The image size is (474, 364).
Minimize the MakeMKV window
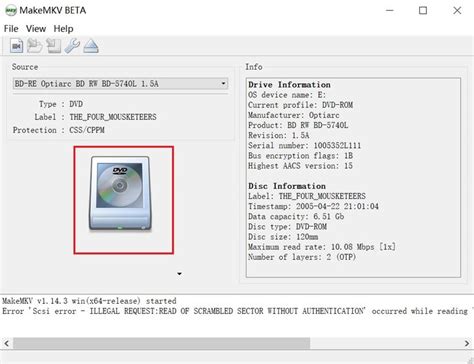pos(390,10)
